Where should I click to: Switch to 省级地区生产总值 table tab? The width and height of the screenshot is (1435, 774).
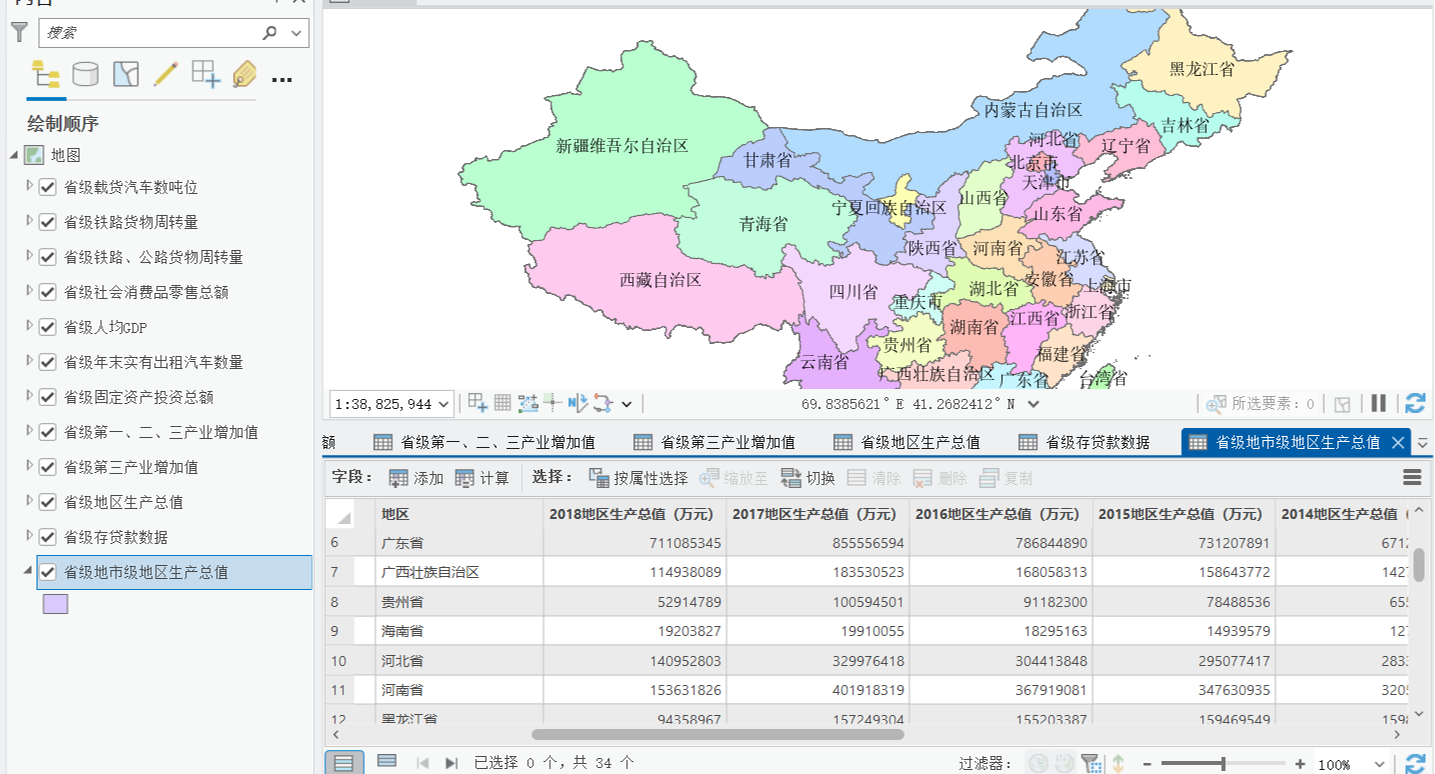906,442
